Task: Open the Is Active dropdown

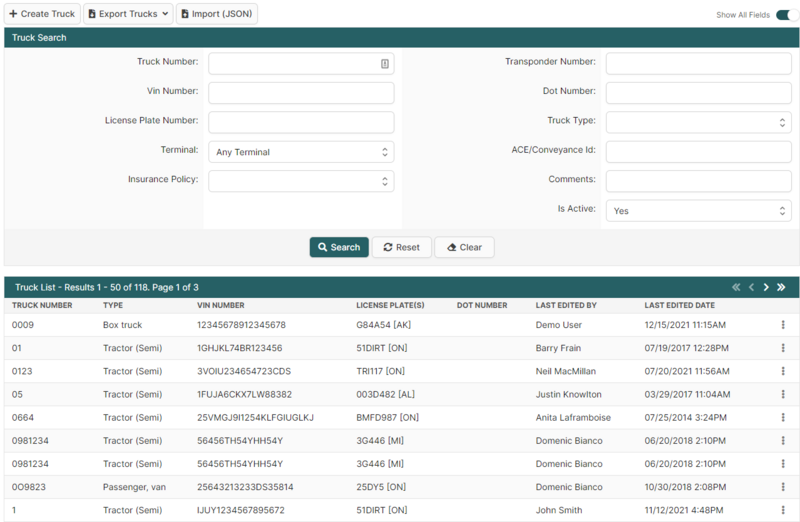Action: pos(698,211)
